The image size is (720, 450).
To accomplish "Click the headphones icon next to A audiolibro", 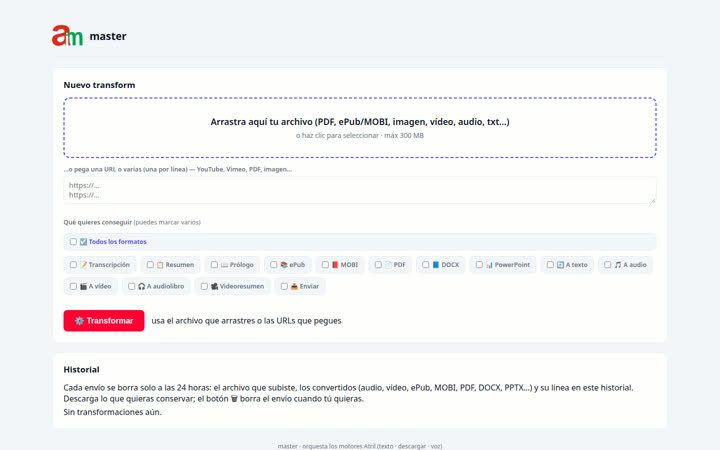I will 141,287.
